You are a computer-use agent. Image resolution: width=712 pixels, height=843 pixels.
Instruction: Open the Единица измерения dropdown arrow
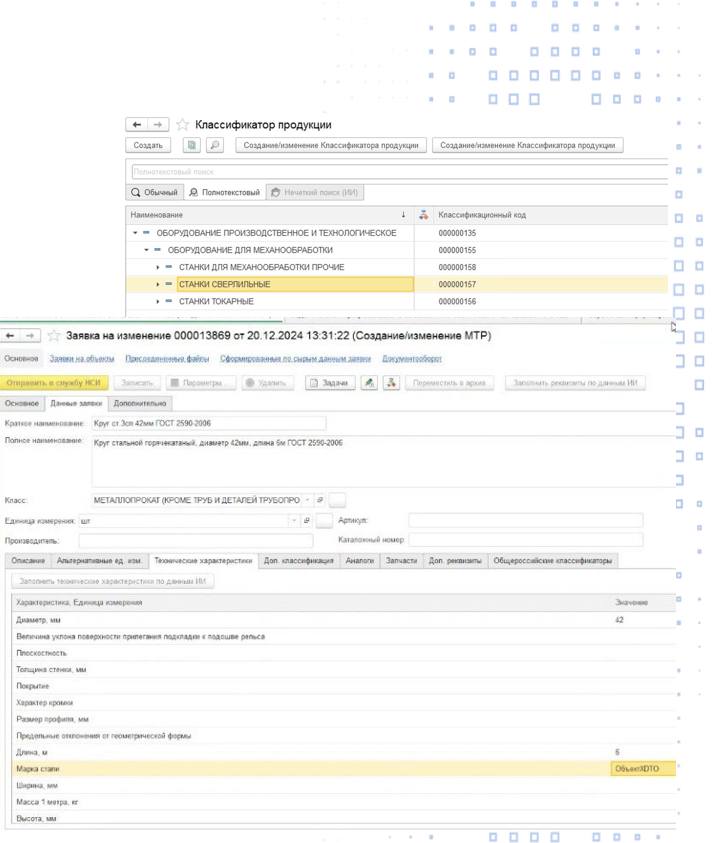294,520
